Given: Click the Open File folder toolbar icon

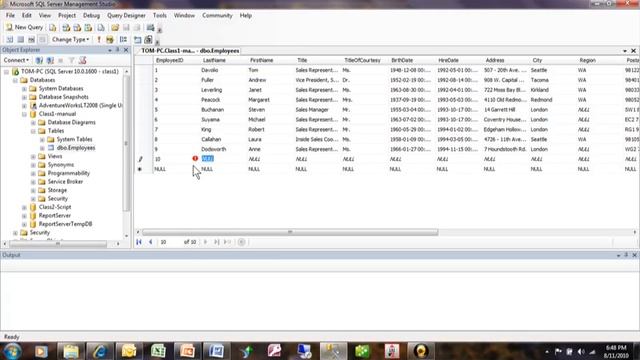Looking at the screenshot, I should [x=115, y=27].
